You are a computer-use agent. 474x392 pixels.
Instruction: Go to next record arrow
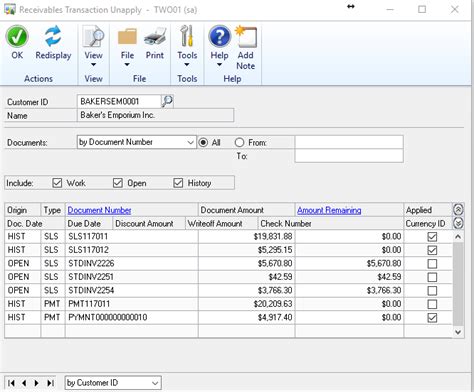tap(37, 383)
